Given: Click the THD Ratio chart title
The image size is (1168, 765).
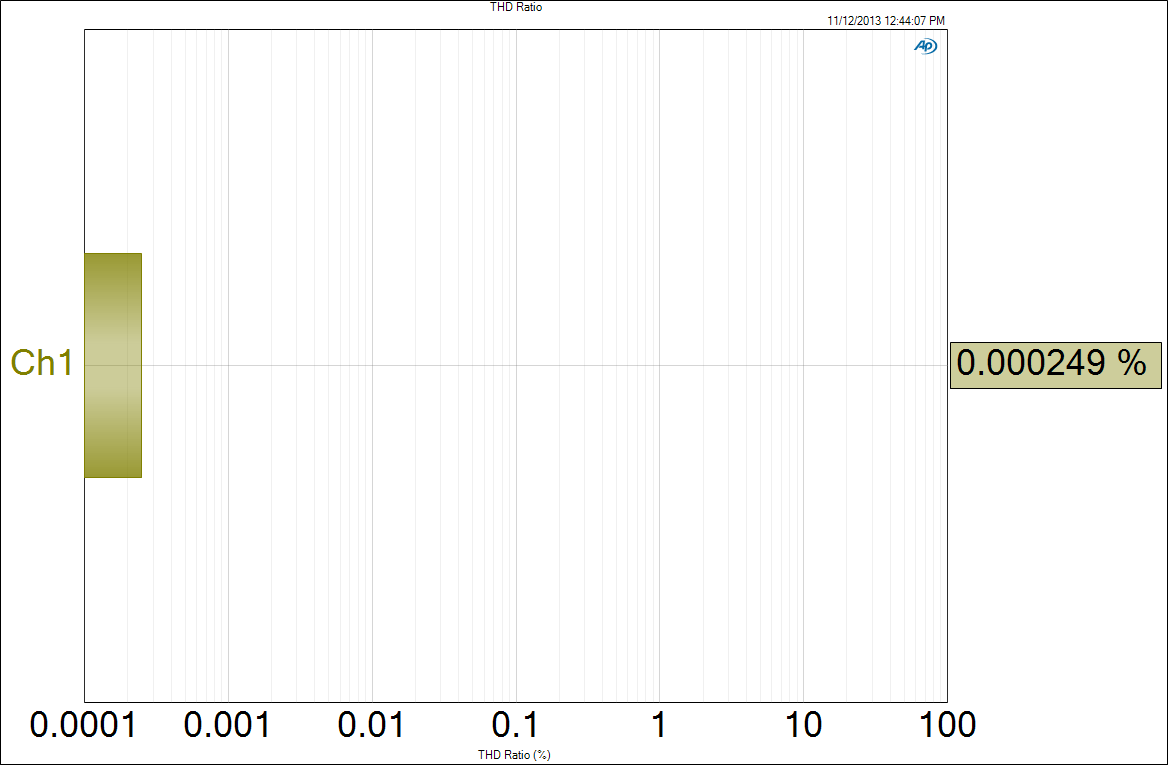Looking at the screenshot, I should [516, 7].
